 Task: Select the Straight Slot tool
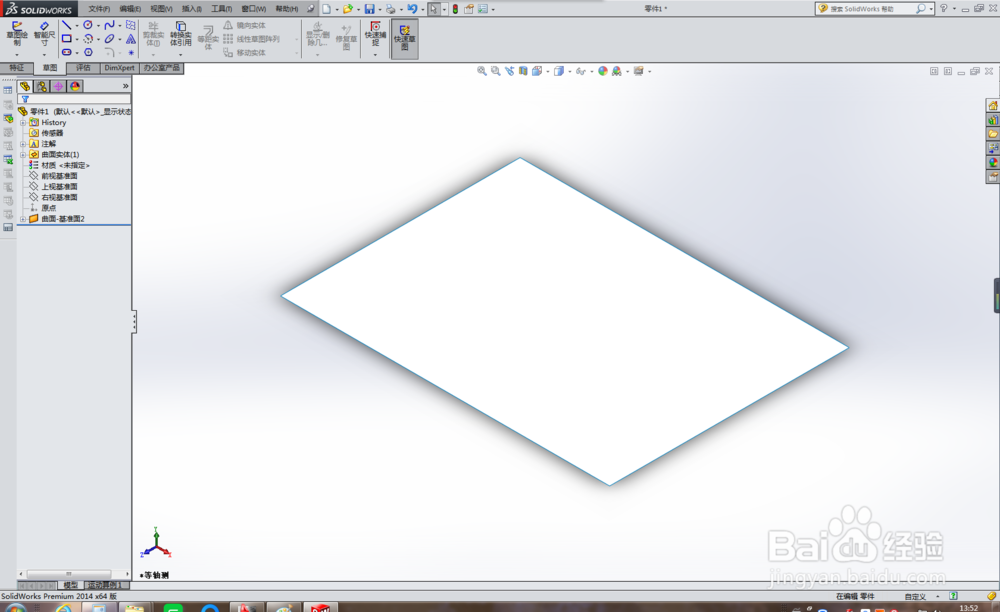pos(66,52)
